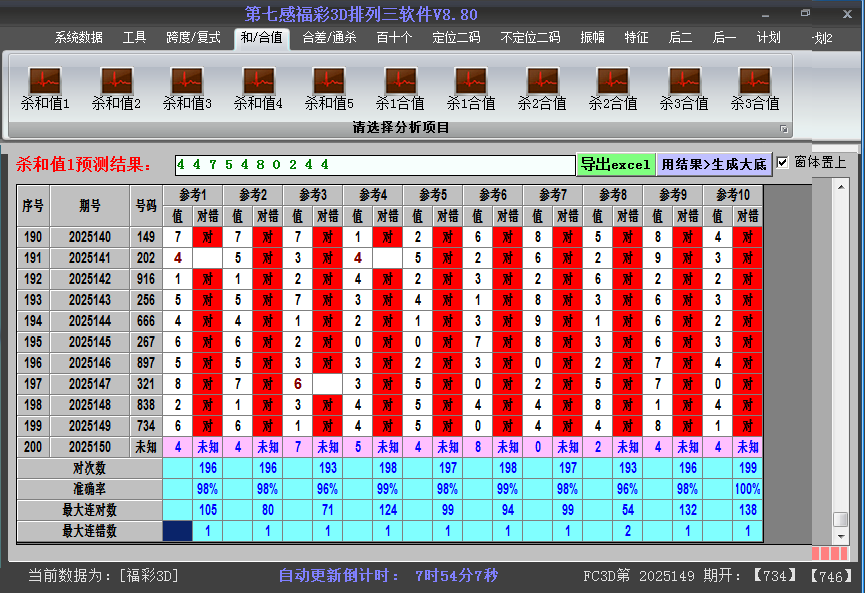The image size is (865, 593).
Task: Click the serial number cell 199
Action: coord(33,426)
